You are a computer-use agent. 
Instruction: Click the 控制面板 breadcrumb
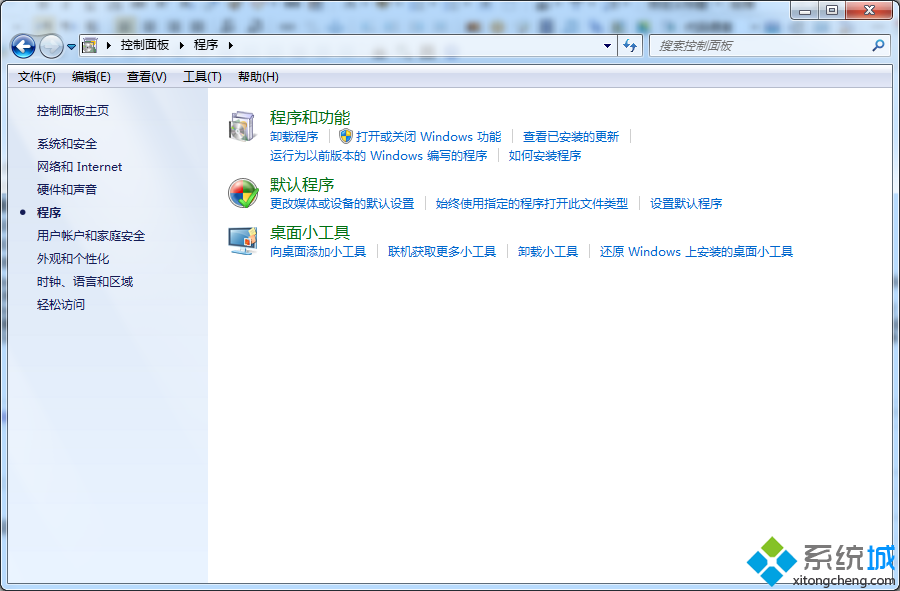[x=145, y=45]
